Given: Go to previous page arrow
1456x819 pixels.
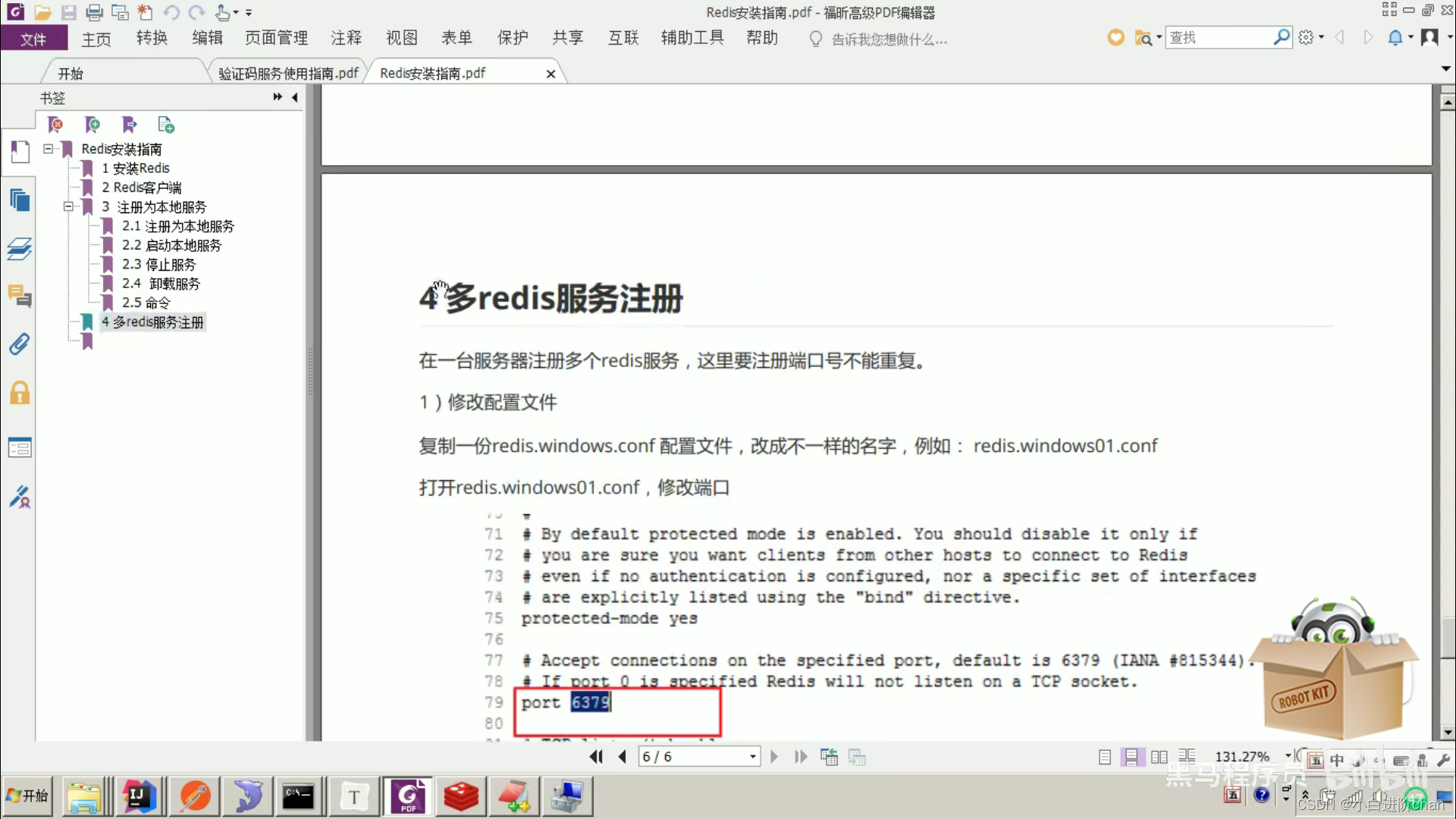Looking at the screenshot, I should pyautogui.click(x=623, y=757).
